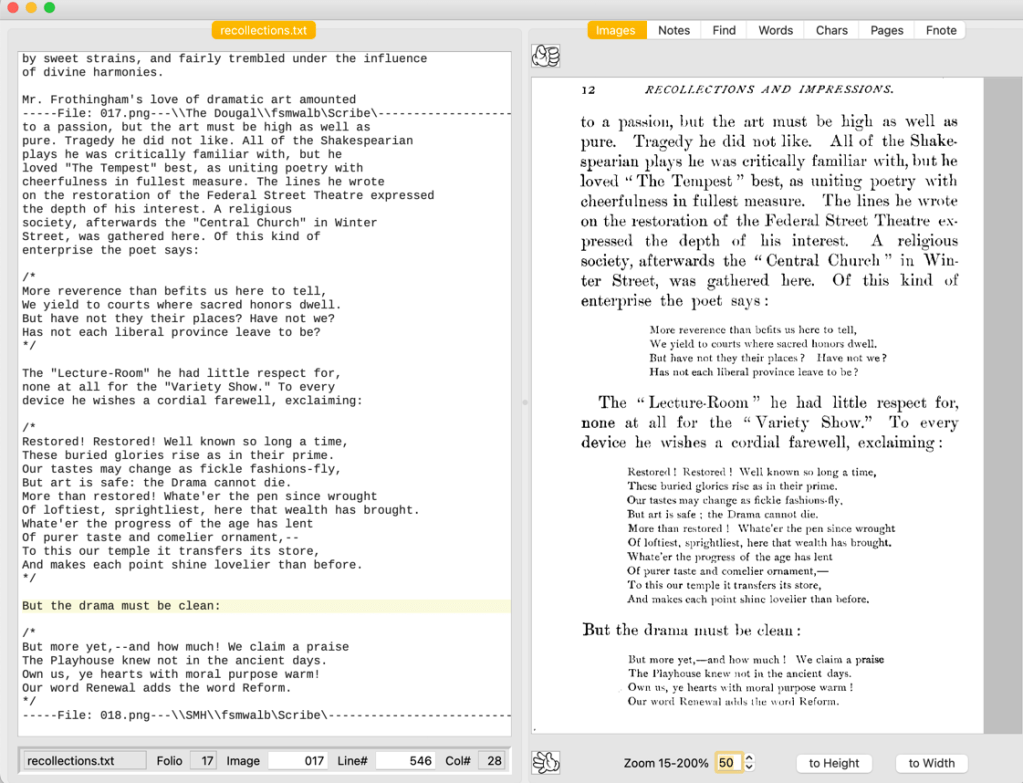Toggle the hand icon beside the Zoom label
The height and width of the screenshot is (783, 1023).
[545, 762]
